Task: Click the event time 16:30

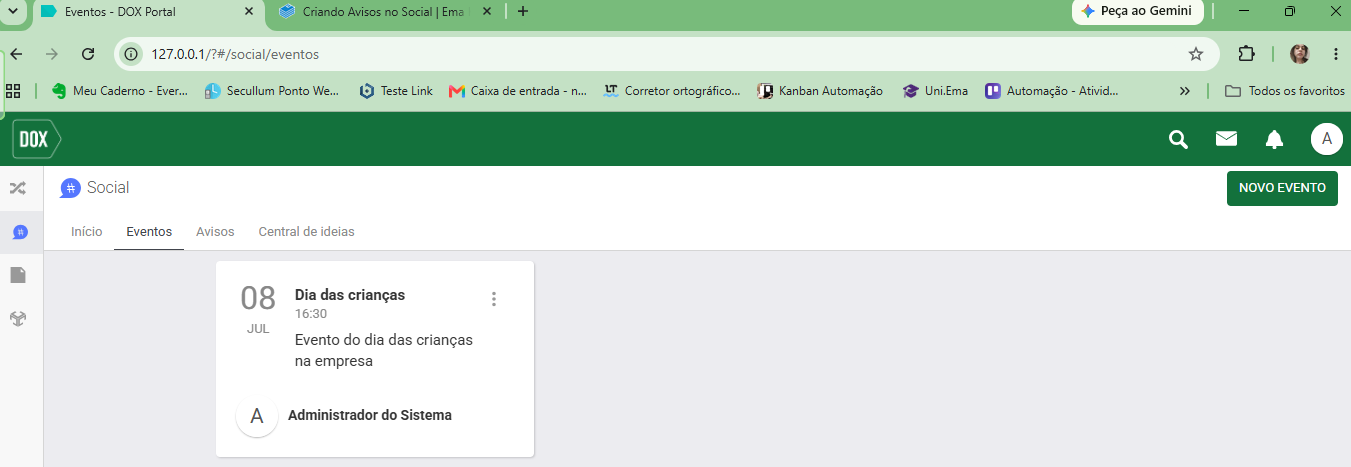Action: coord(311,314)
